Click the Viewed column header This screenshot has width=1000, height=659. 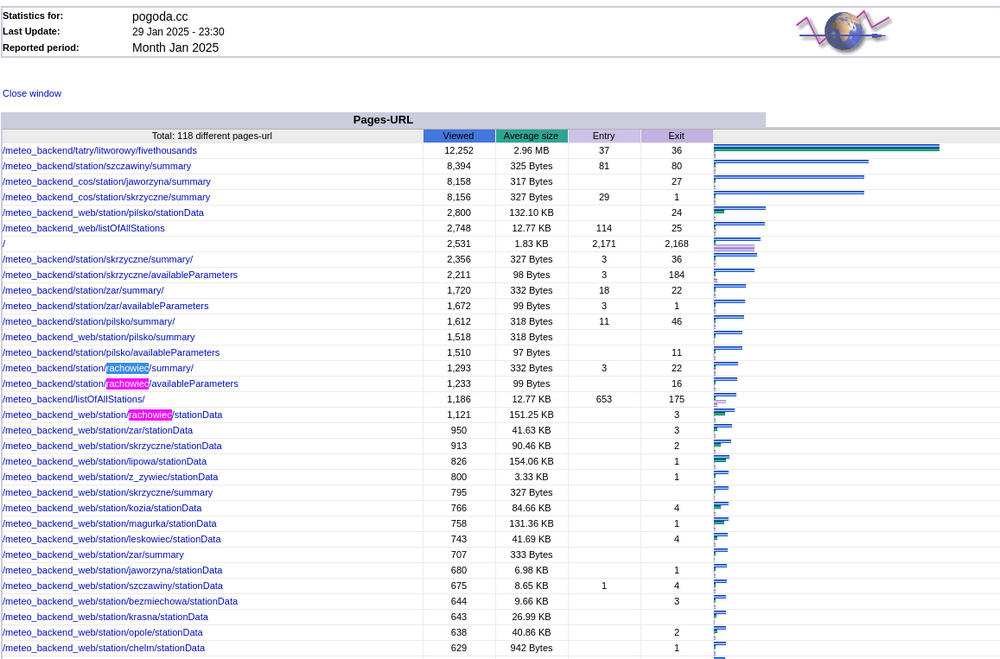pyautogui.click(x=458, y=136)
